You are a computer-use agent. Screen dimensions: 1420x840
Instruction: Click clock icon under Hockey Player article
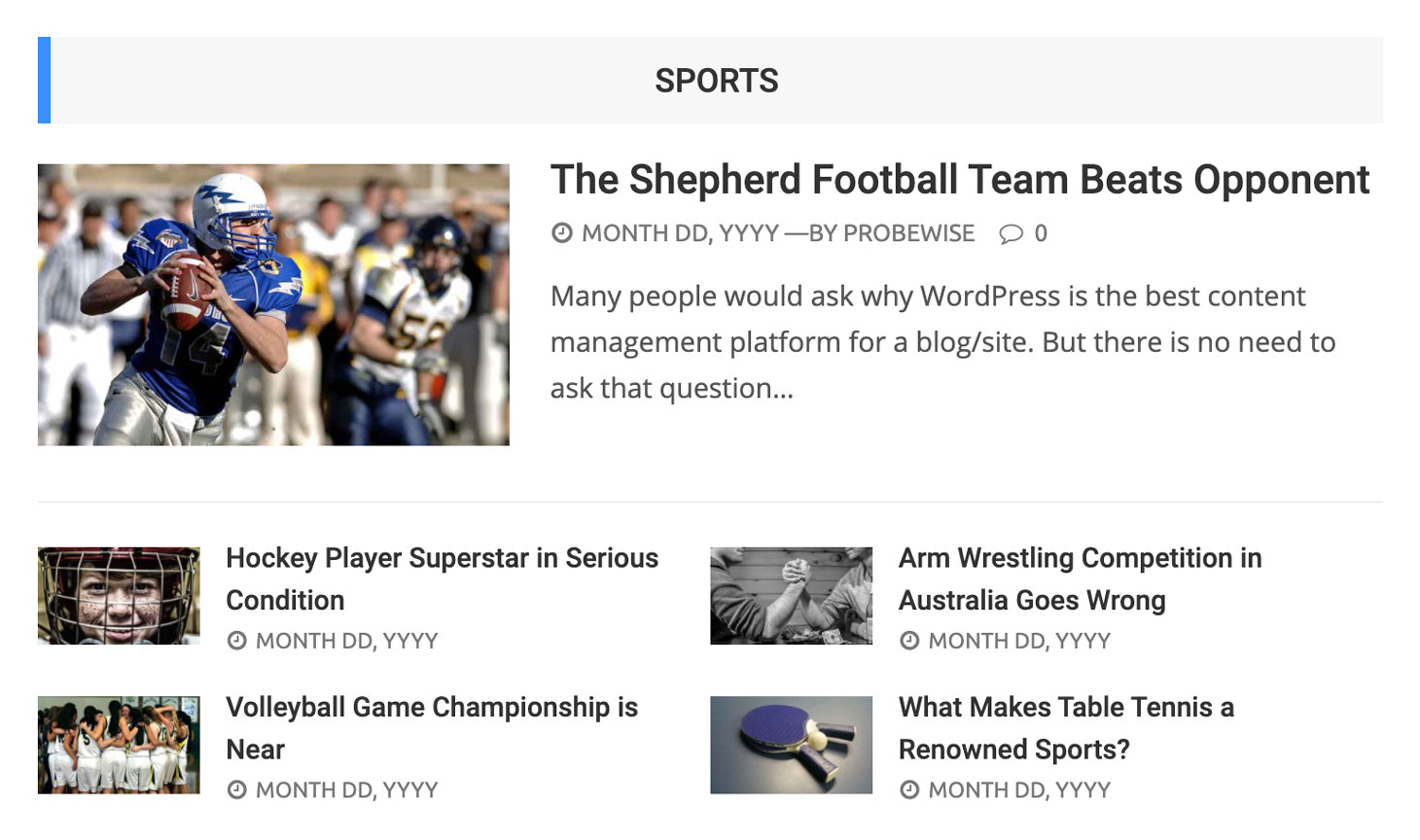tap(236, 641)
